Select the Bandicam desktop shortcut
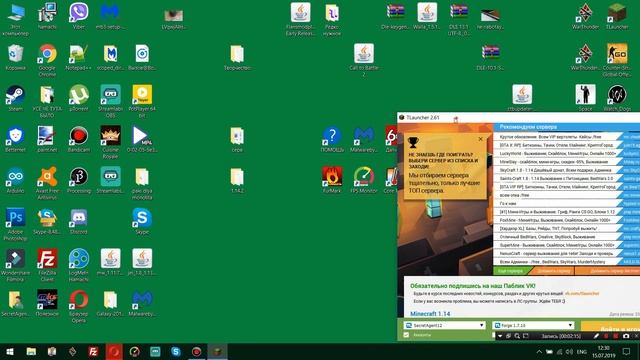This screenshot has width=640, height=360. (x=78, y=139)
